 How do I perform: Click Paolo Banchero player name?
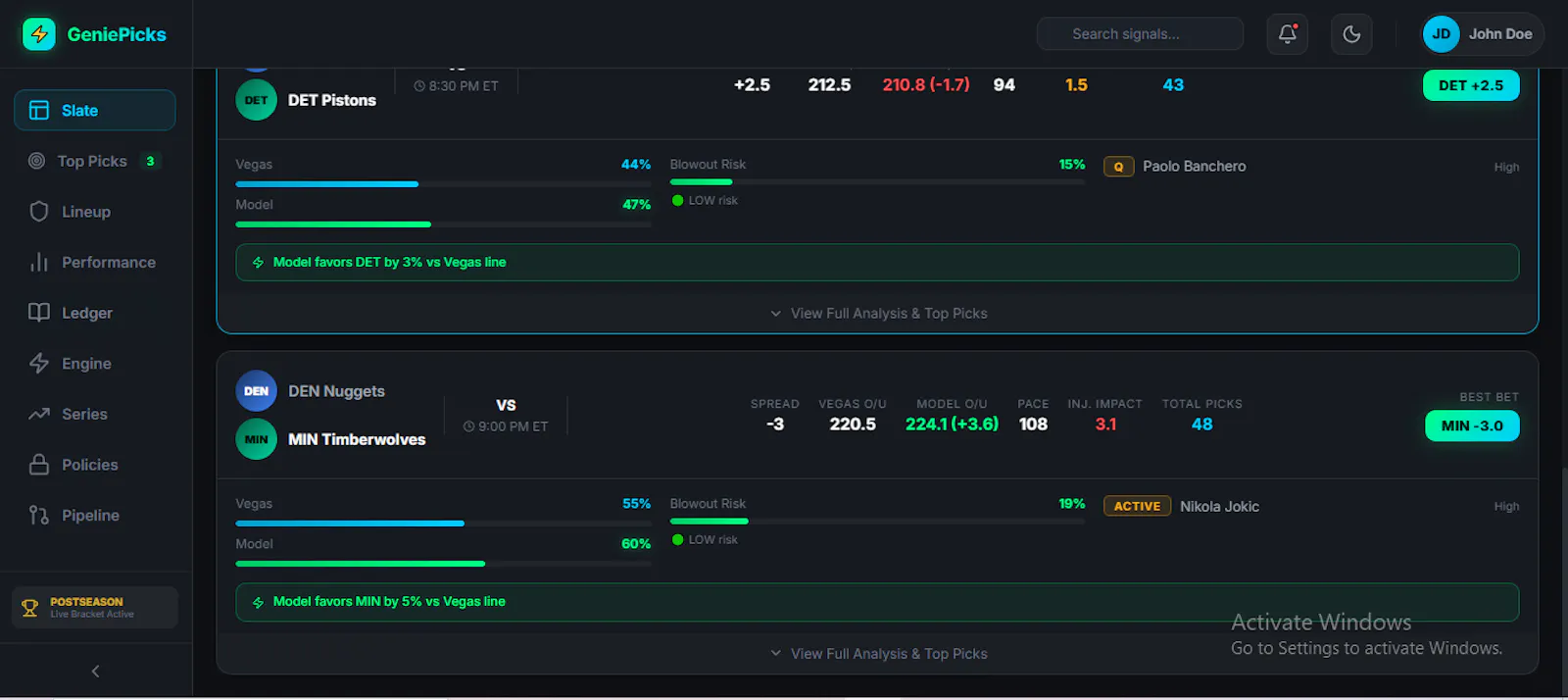1195,167
